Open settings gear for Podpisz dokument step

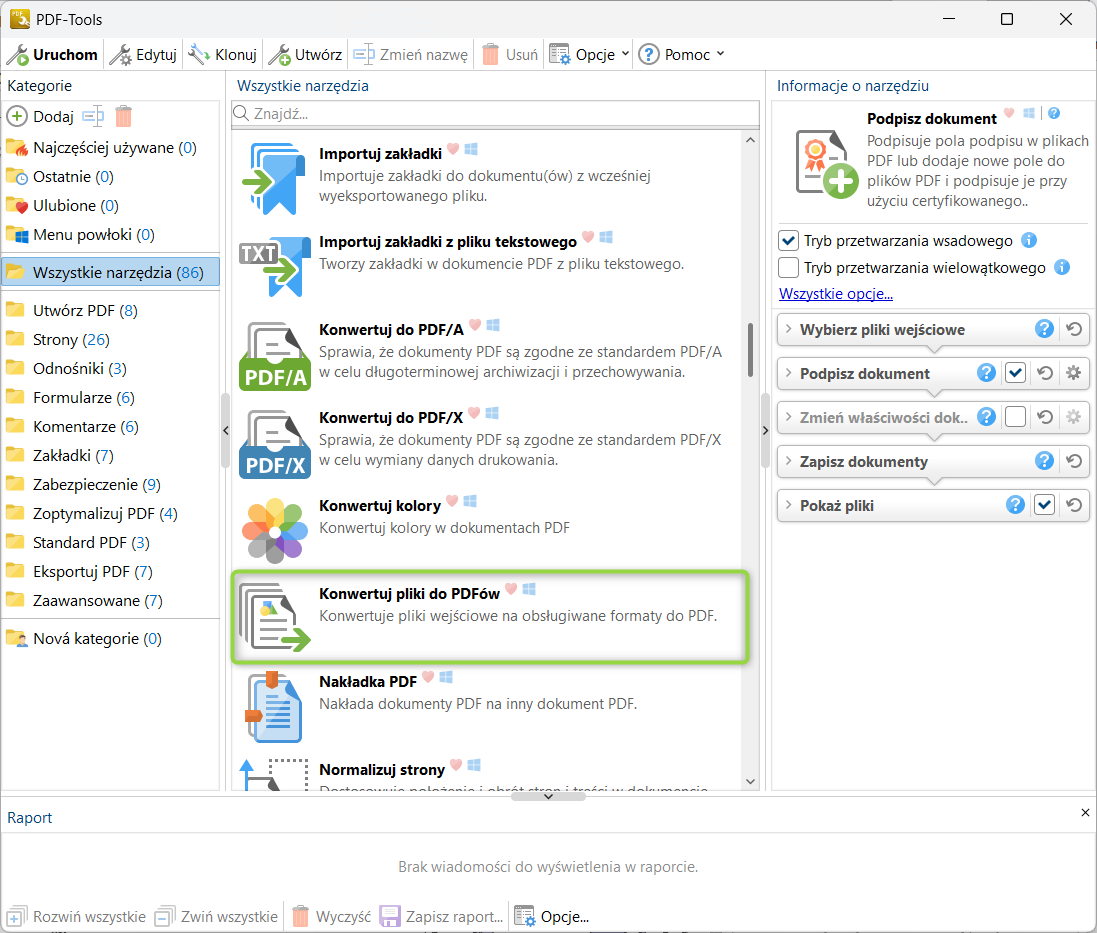(1074, 373)
